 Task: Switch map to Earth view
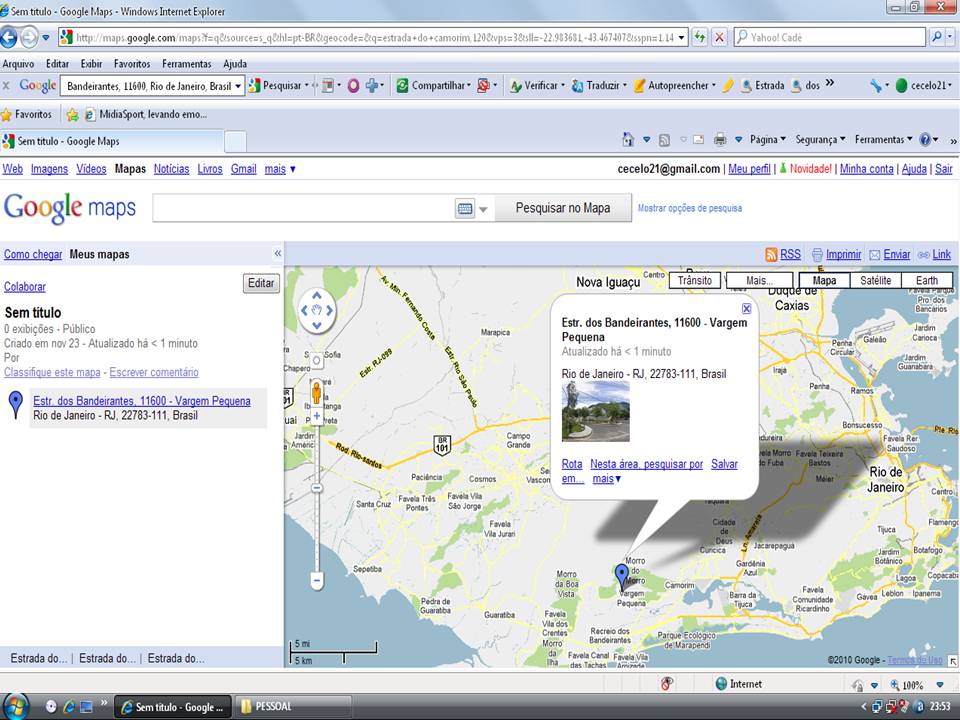click(927, 280)
